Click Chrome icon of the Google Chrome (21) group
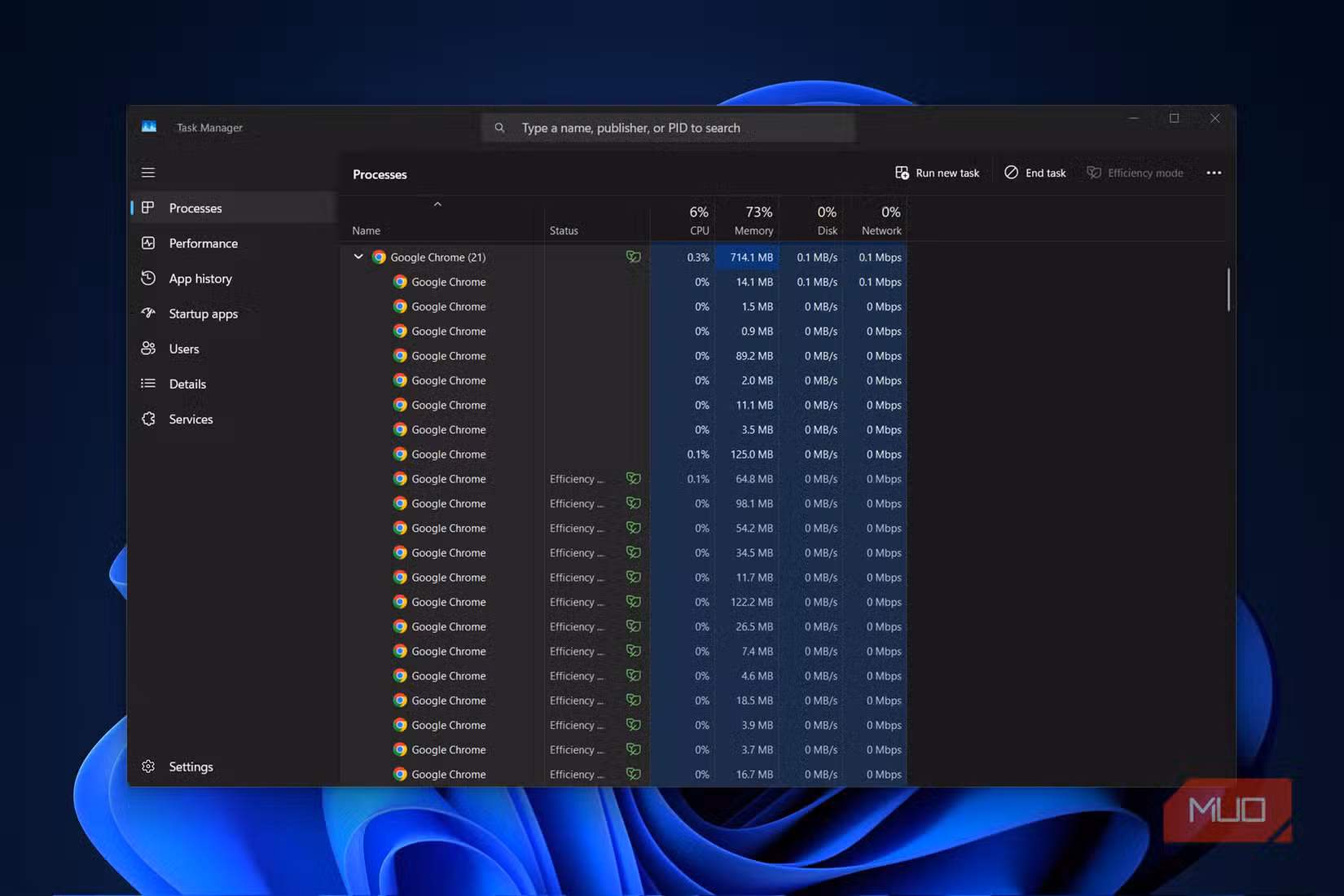Viewport: 1344px width, 896px height. [379, 257]
